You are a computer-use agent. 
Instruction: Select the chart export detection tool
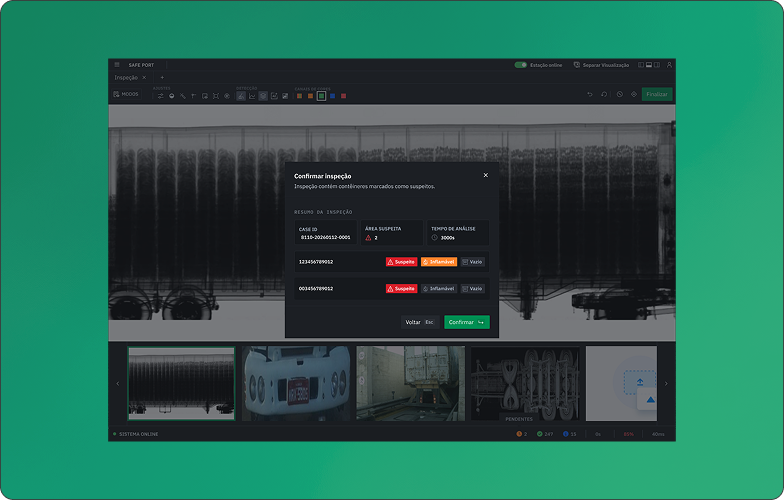274,96
